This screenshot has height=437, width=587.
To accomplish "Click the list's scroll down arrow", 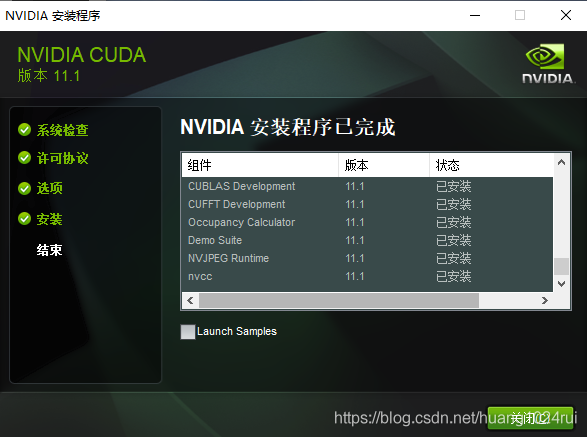I will click(x=561, y=283).
